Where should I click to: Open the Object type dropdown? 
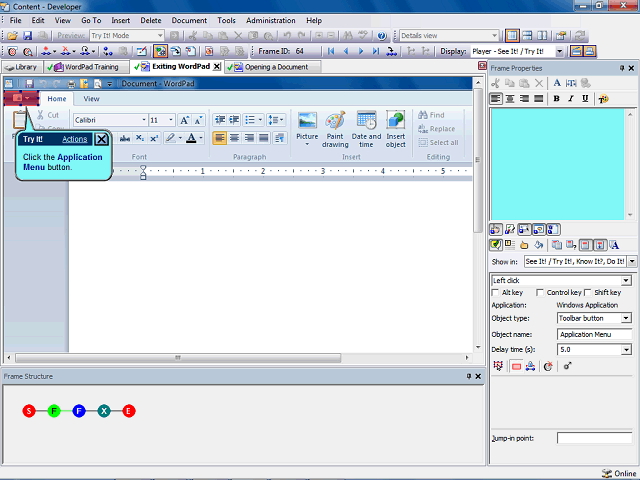(x=626, y=318)
